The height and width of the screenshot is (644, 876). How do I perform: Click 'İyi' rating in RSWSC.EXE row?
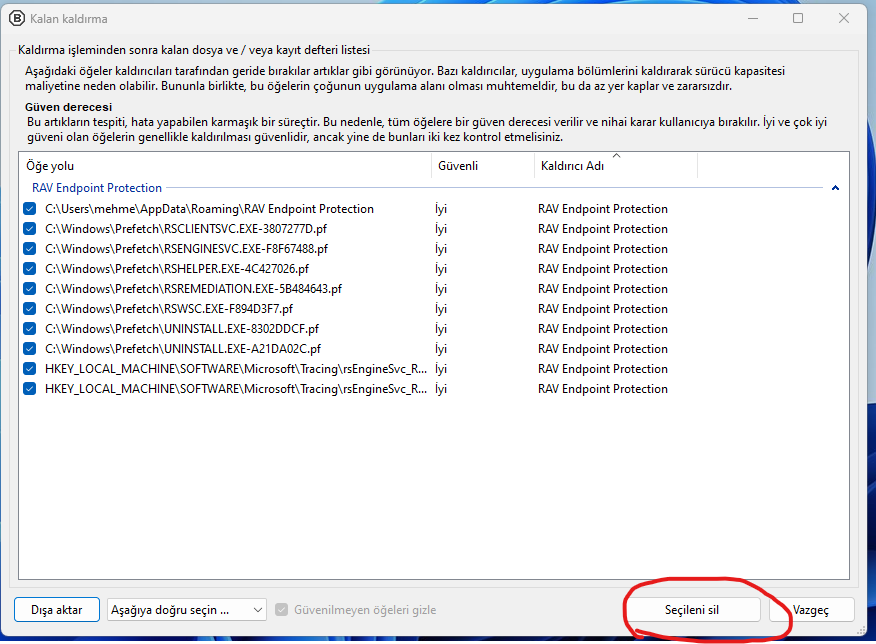pos(441,309)
